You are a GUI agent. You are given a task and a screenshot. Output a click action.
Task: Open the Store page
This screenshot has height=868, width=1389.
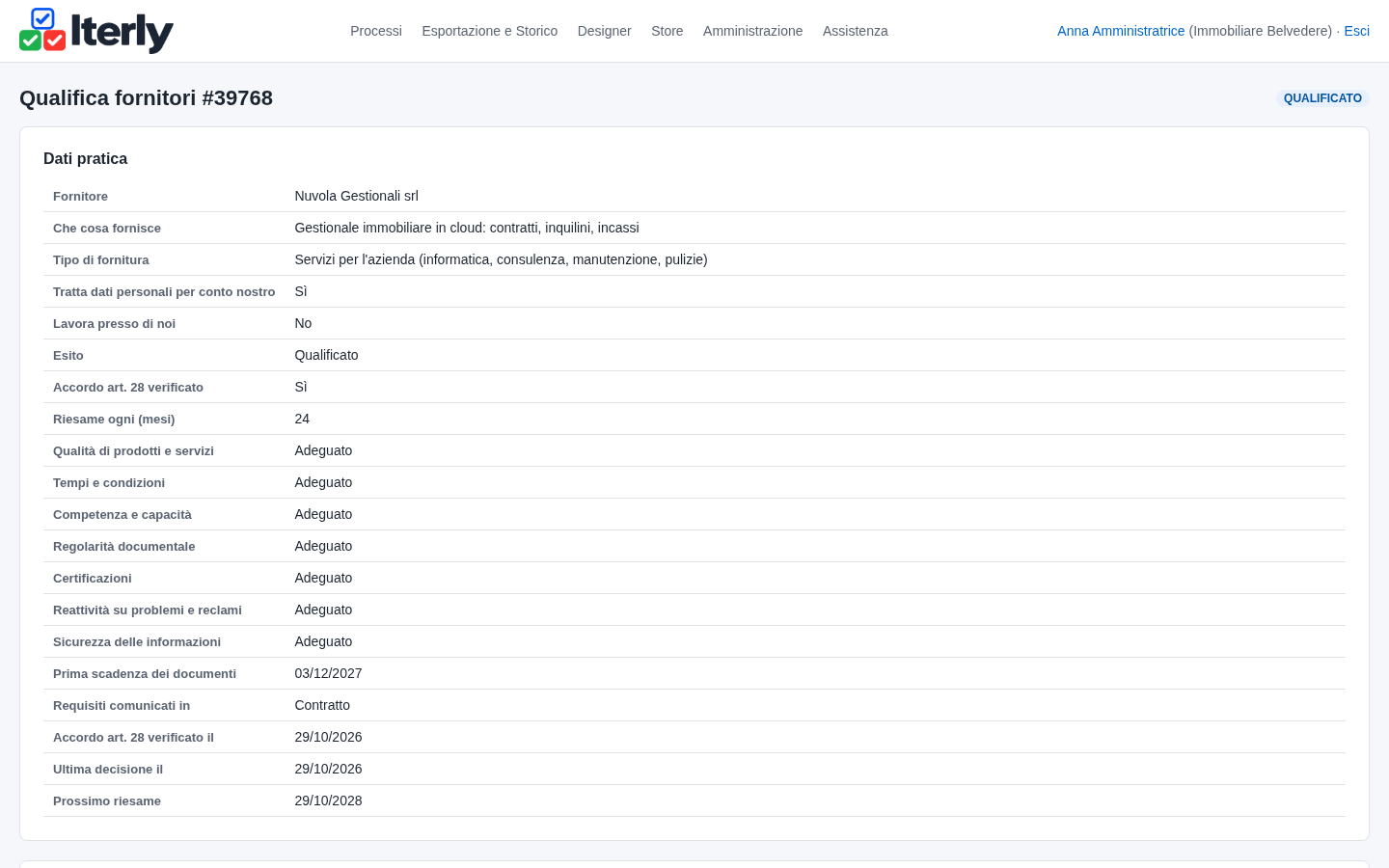coord(667,31)
